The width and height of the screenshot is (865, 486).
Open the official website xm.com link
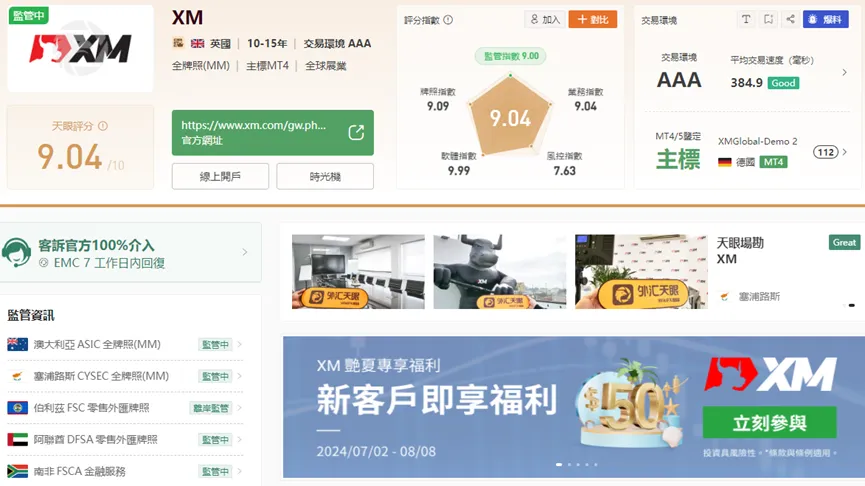pyautogui.click(x=273, y=132)
